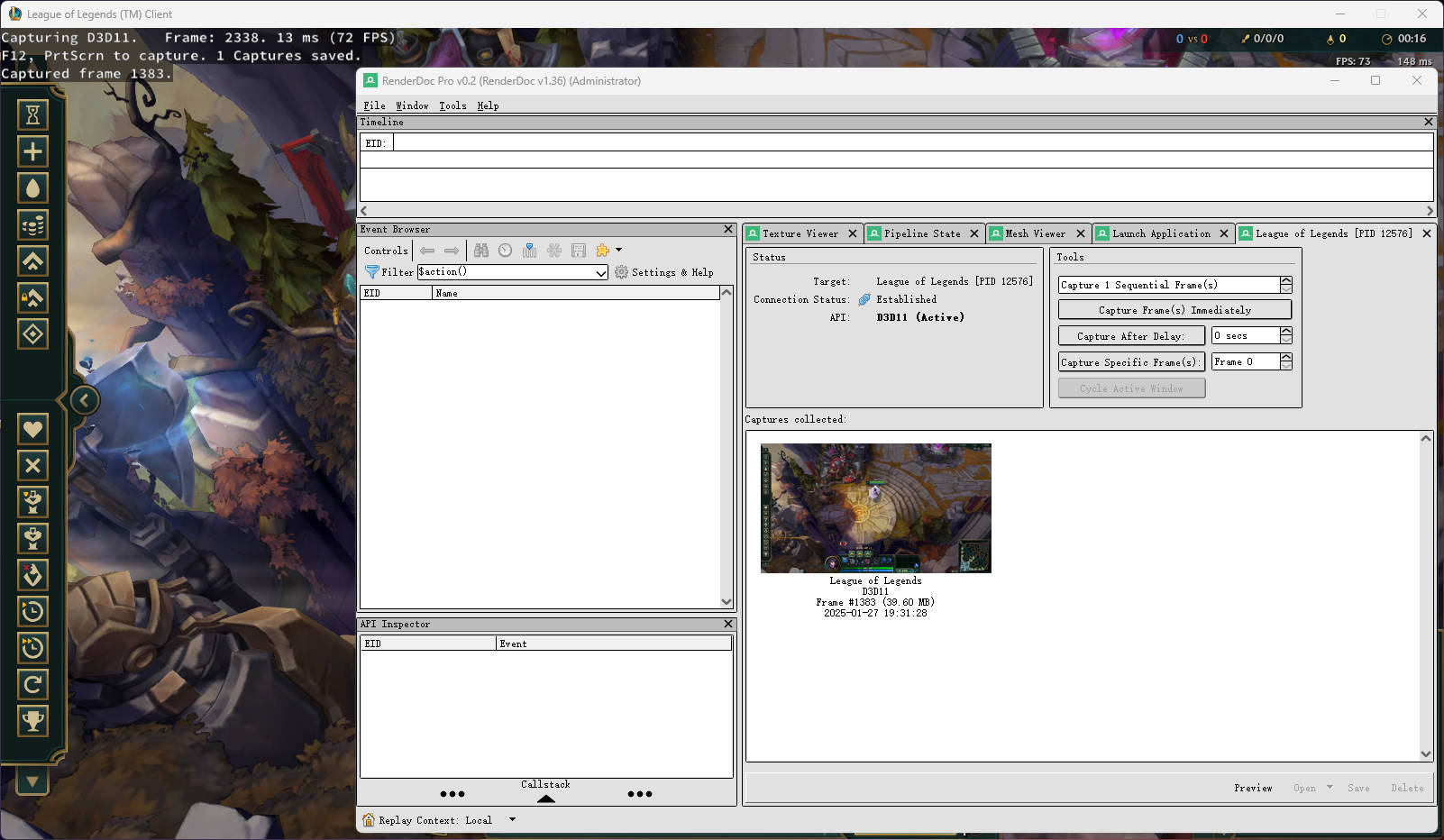This screenshot has width=1444, height=840.
Task: Click the Settings & Help gear icon
Action: click(620, 271)
